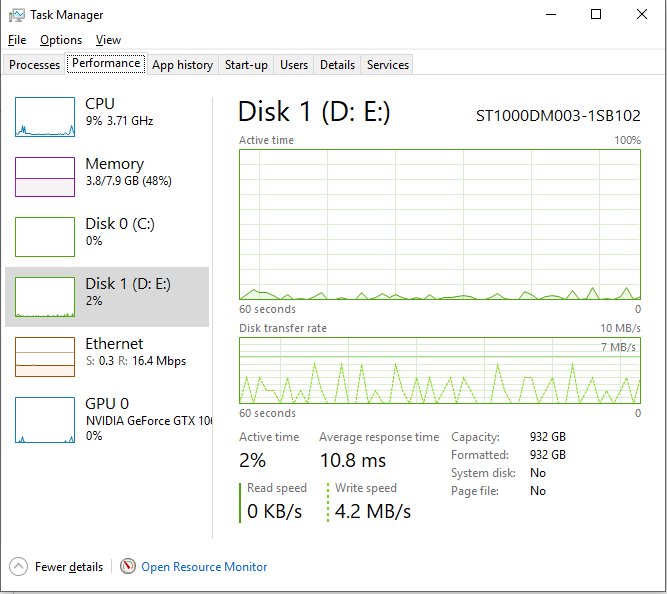Click the Page file No value
This screenshot has width=667, height=594.
[x=538, y=491]
